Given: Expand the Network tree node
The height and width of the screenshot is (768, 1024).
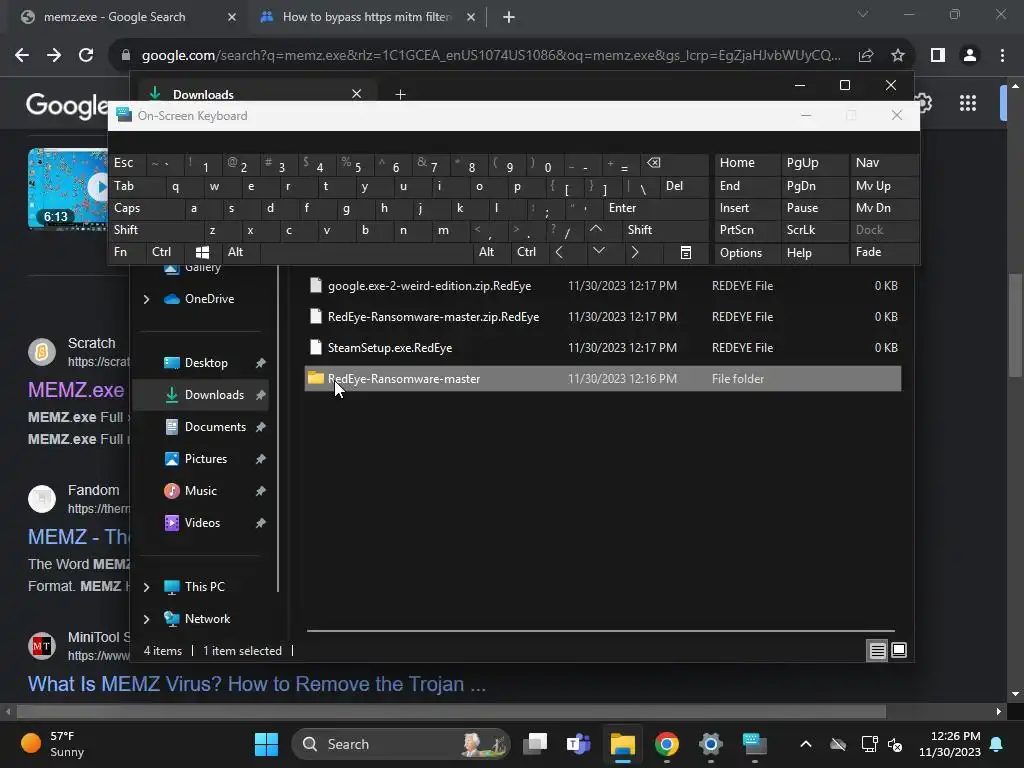Looking at the screenshot, I should click(146, 619).
